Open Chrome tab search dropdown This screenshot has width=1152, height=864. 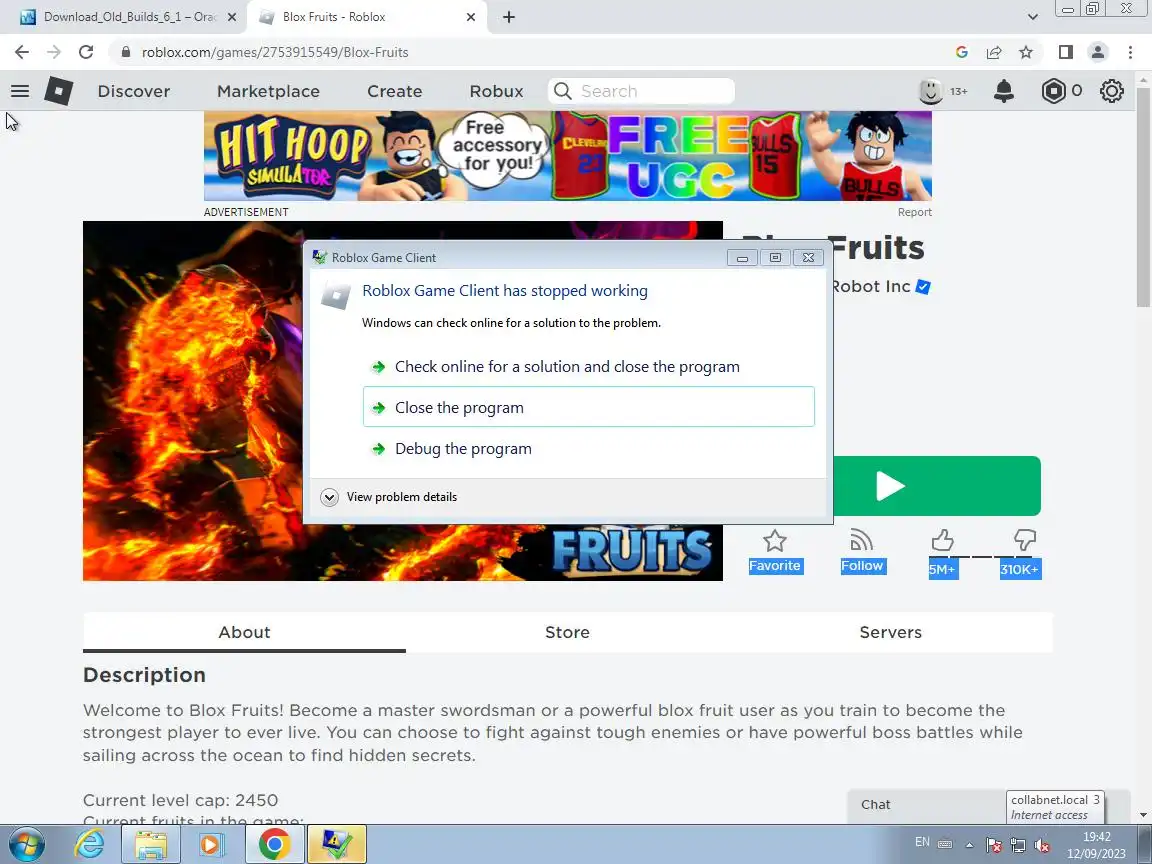1032,17
